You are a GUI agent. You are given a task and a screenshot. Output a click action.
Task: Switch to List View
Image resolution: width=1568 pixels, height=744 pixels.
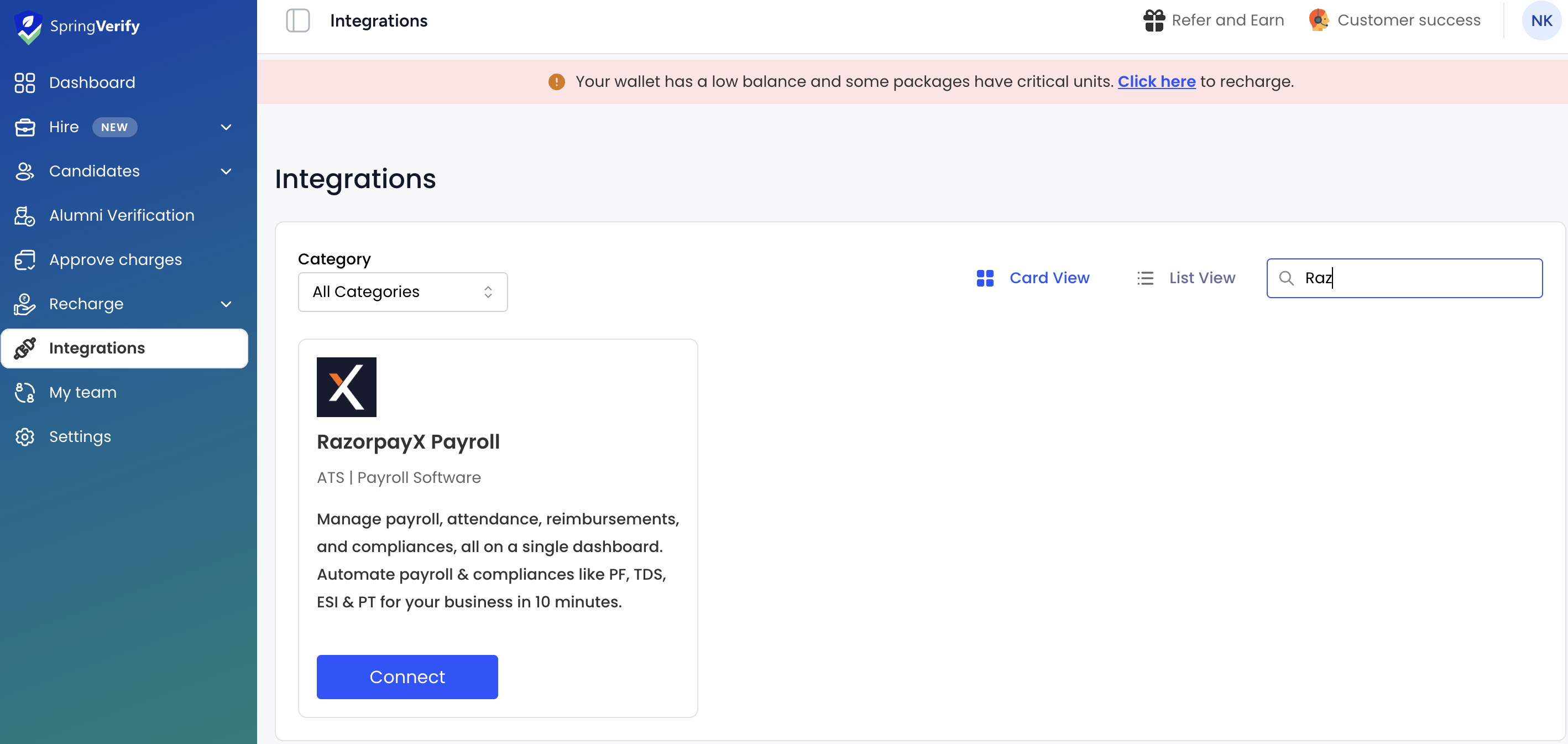click(x=1186, y=278)
